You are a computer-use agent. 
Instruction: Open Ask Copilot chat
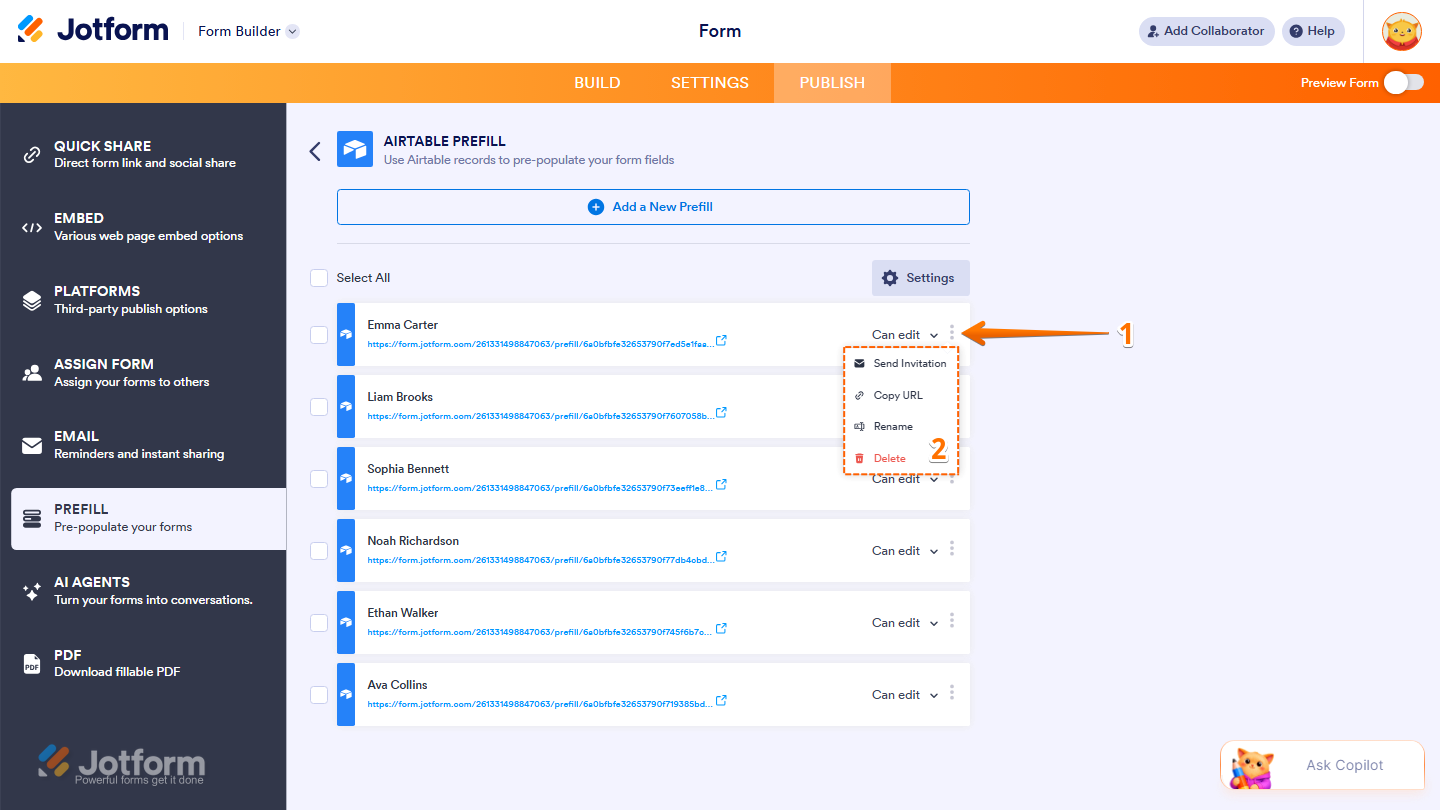click(1322, 766)
